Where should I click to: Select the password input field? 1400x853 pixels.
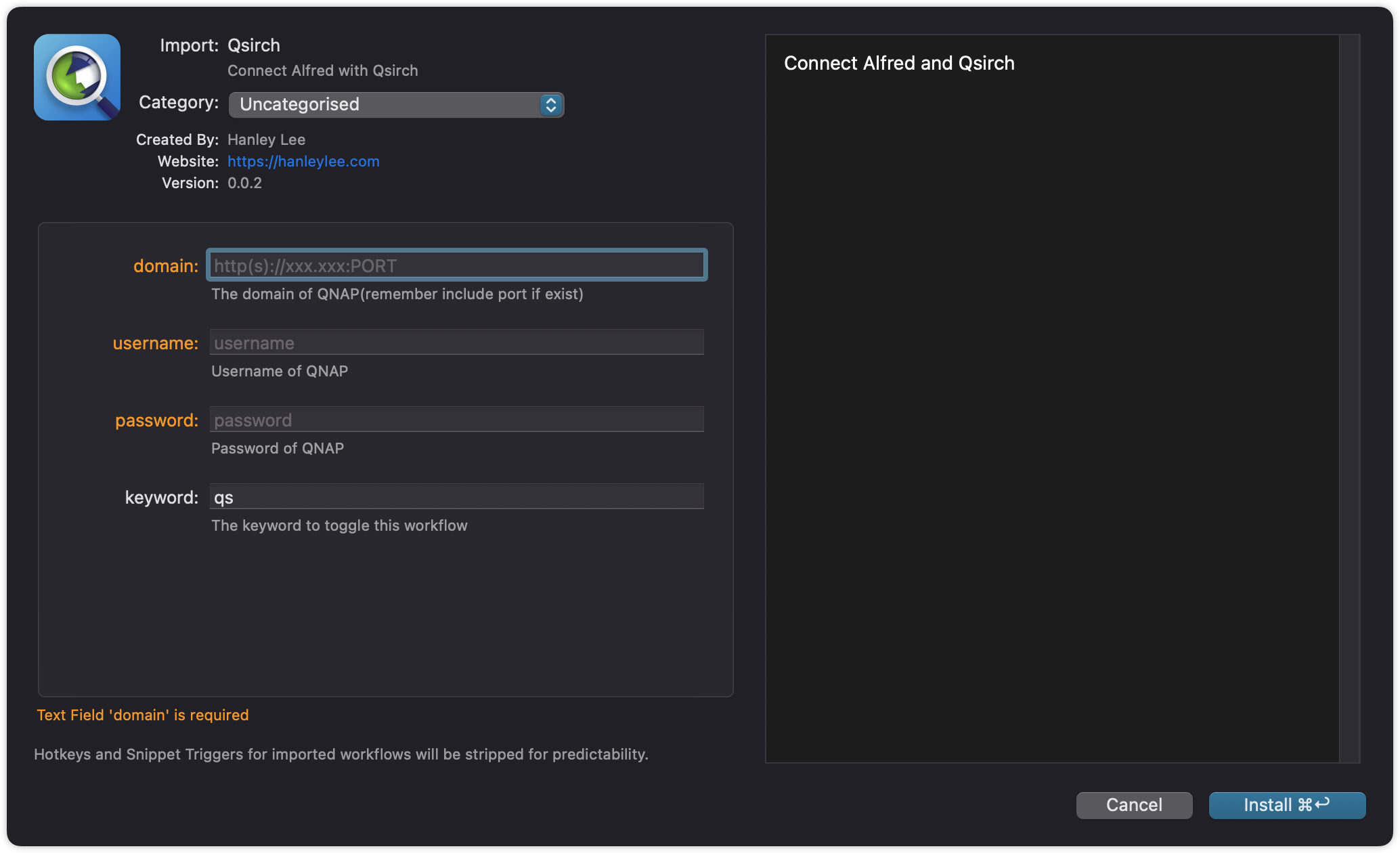[456, 420]
